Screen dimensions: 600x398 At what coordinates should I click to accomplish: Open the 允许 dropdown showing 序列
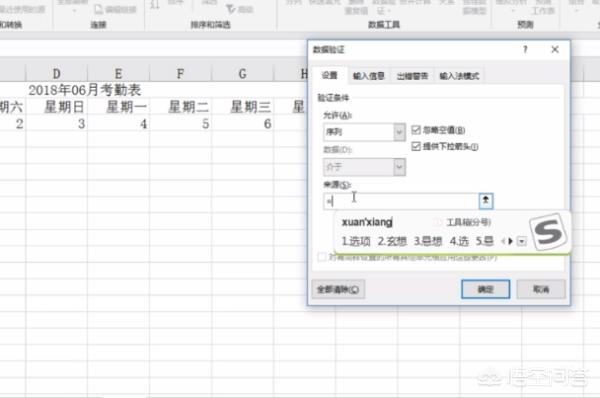tap(364, 132)
